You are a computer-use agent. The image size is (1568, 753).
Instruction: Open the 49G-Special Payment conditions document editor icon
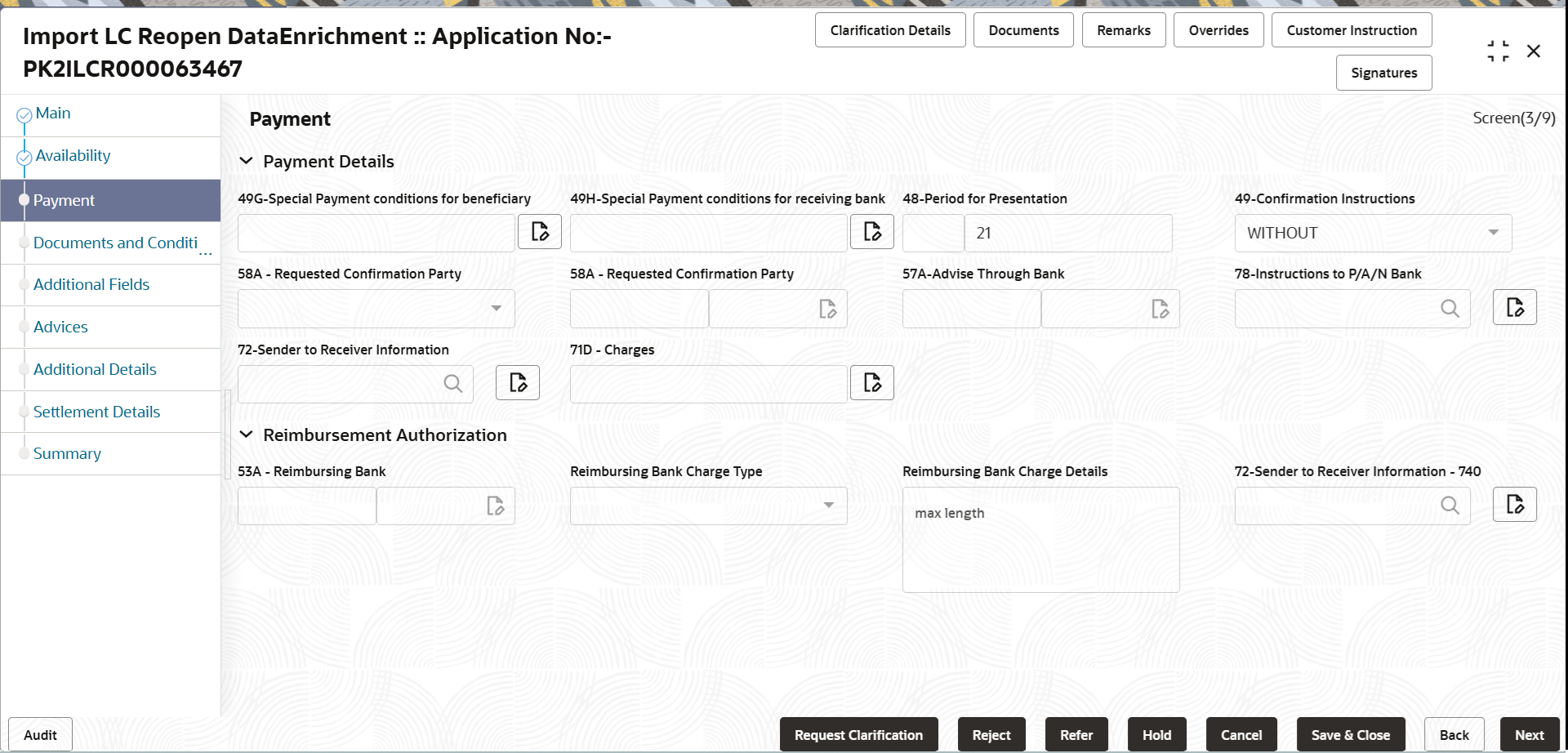[539, 232]
